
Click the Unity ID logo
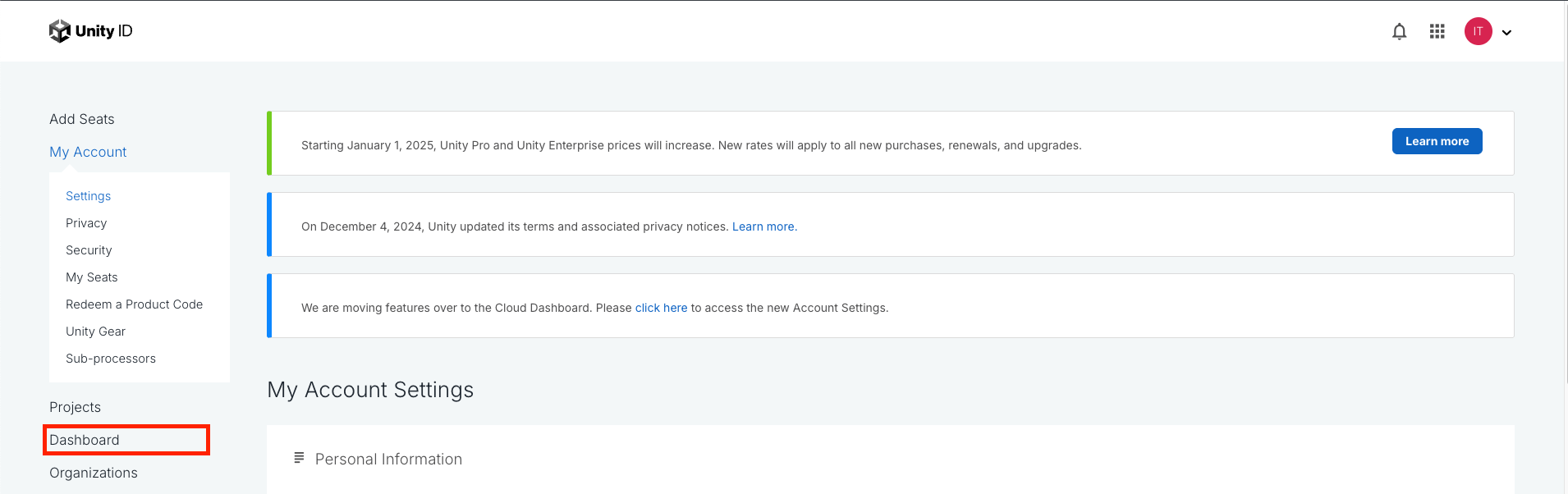tap(91, 31)
